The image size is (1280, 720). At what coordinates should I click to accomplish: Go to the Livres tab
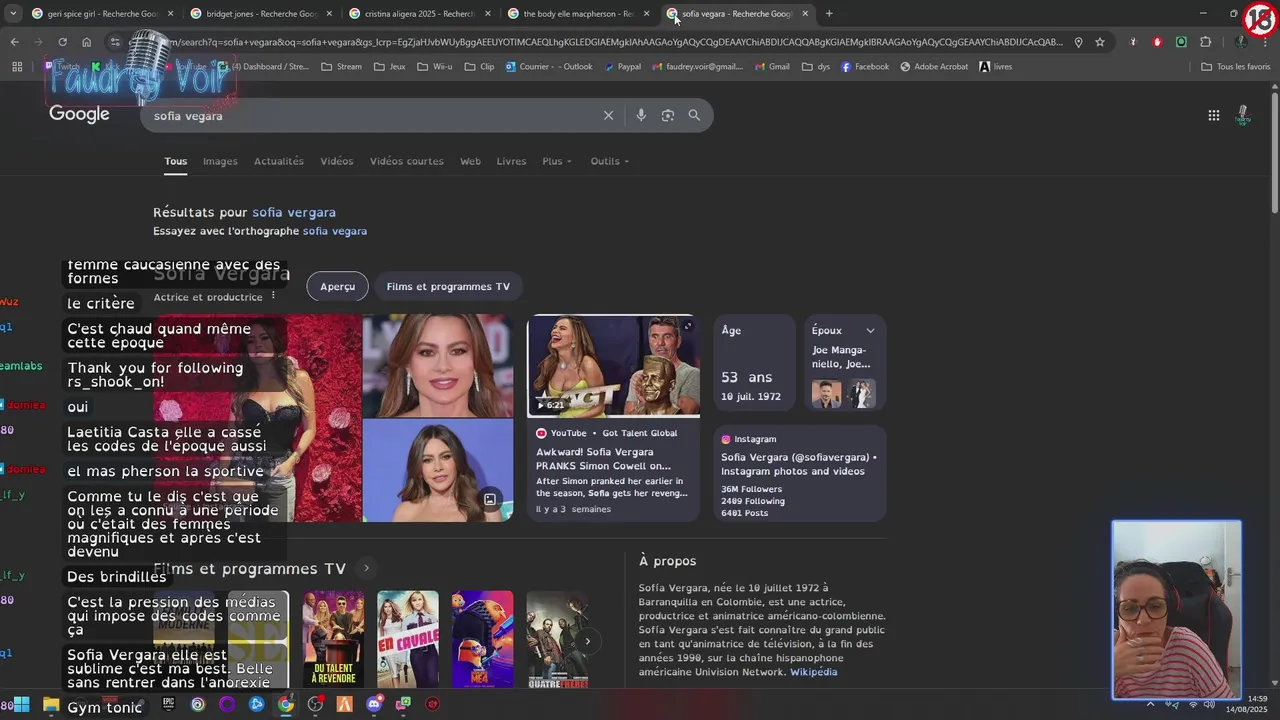tap(511, 161)
